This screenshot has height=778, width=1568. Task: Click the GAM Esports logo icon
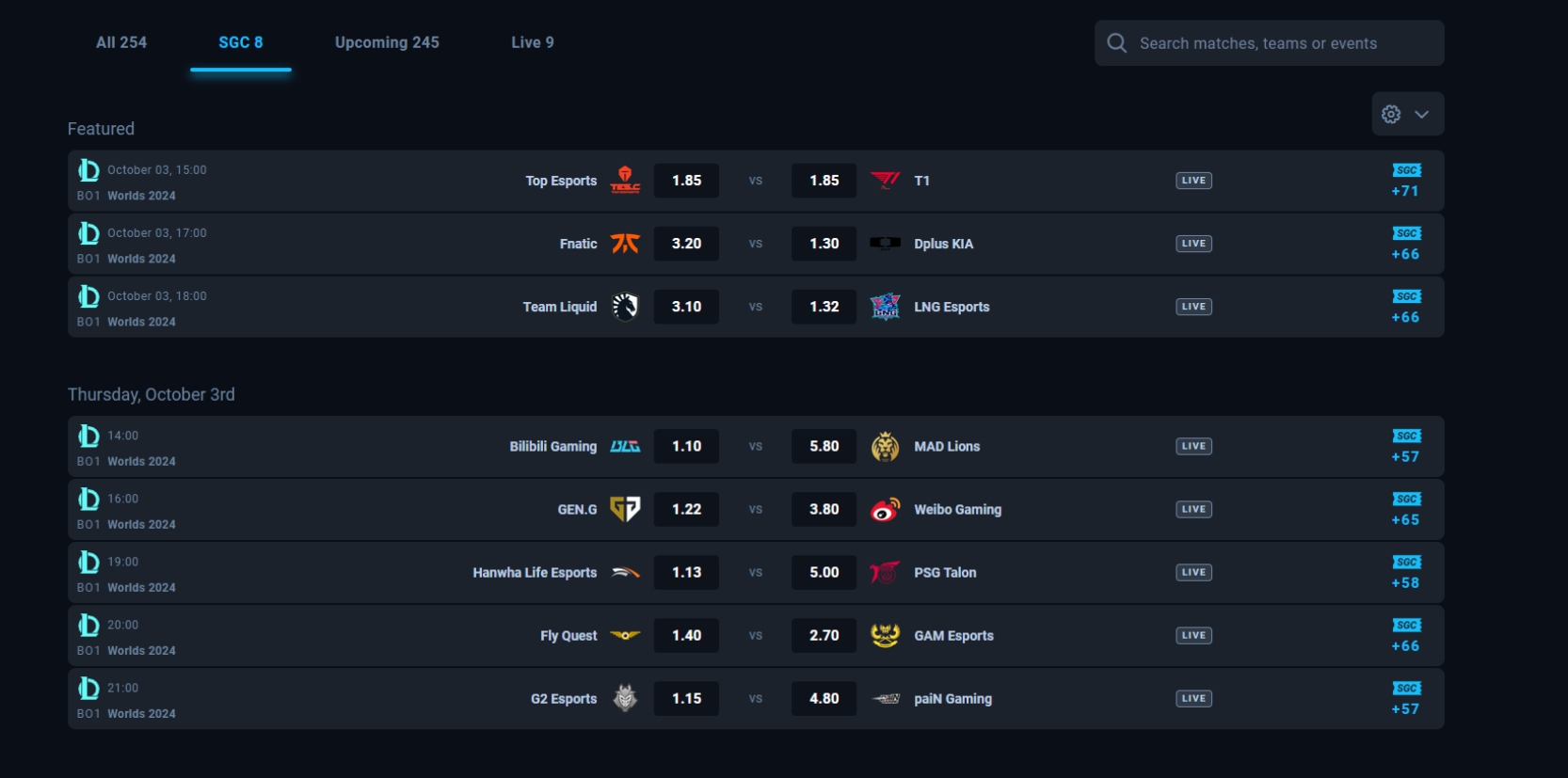point(885,635)
